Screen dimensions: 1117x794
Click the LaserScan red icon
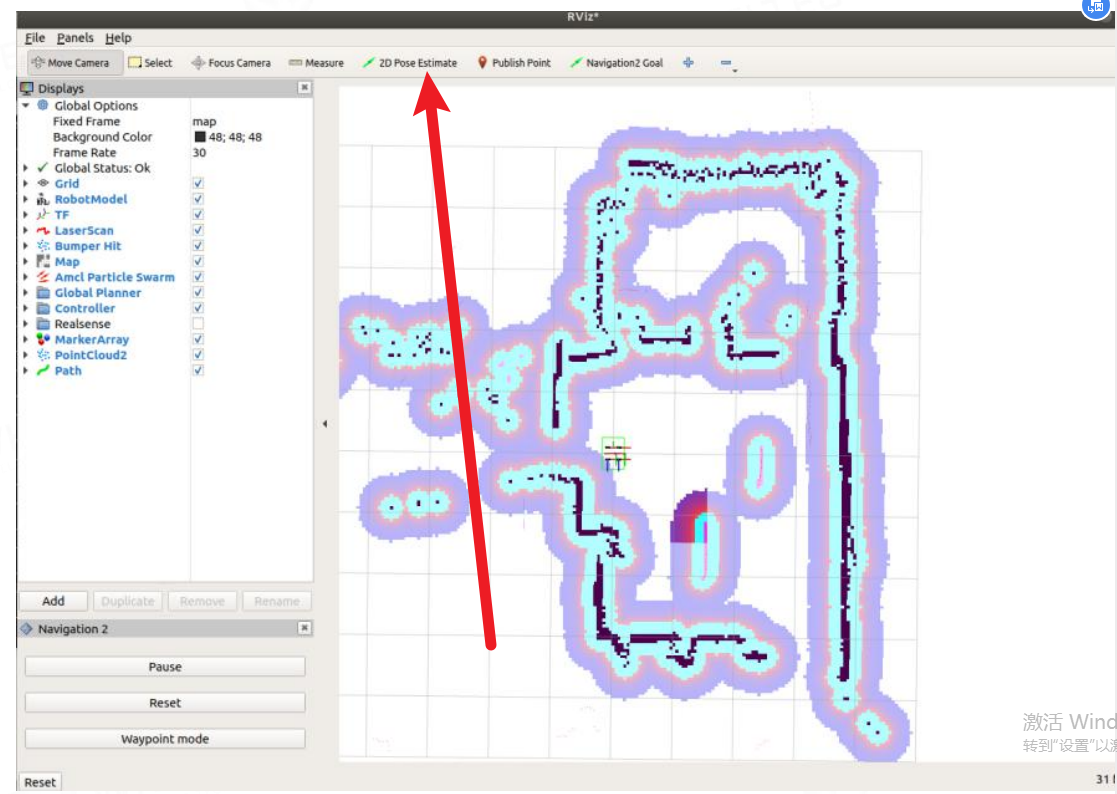pos(43,231)
